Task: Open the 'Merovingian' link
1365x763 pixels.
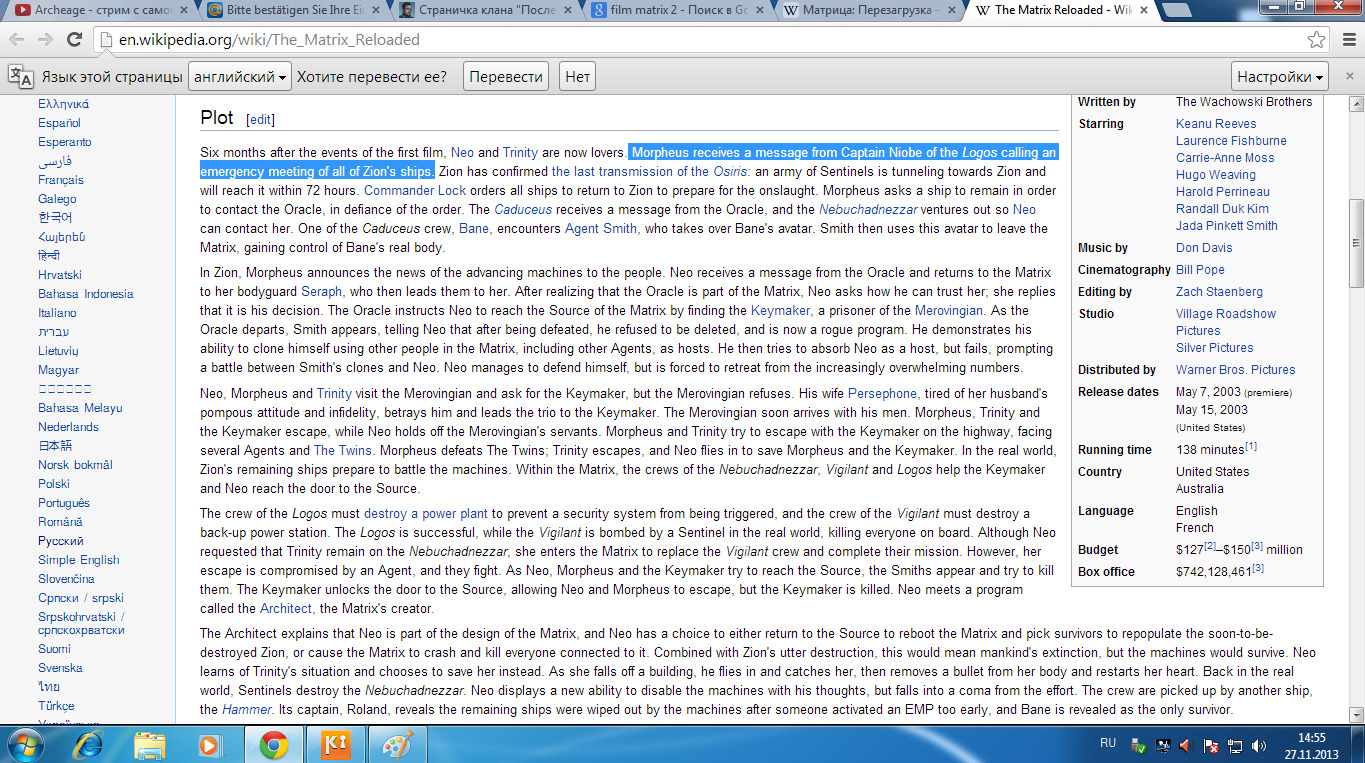Action: (949, 310)
